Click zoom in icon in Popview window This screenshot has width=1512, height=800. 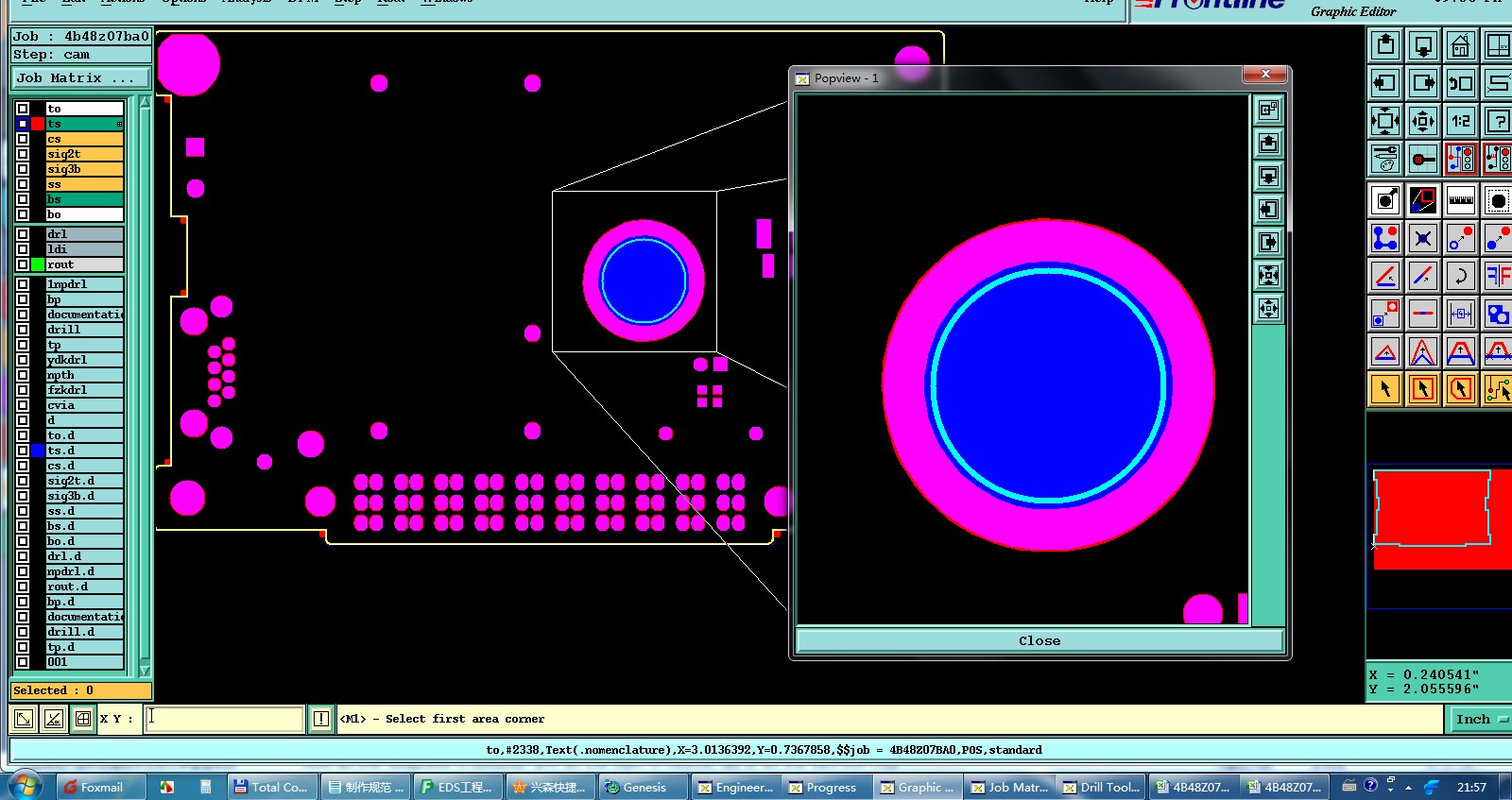1268,276
